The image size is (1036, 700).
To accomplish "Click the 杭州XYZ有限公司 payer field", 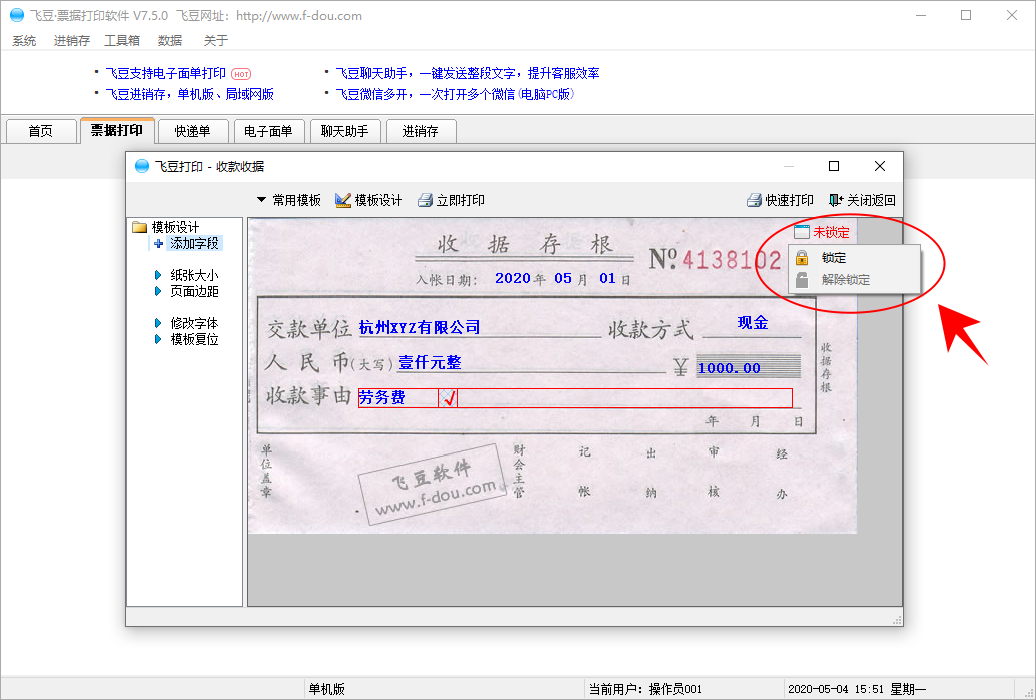I will [x=419, y=327].
